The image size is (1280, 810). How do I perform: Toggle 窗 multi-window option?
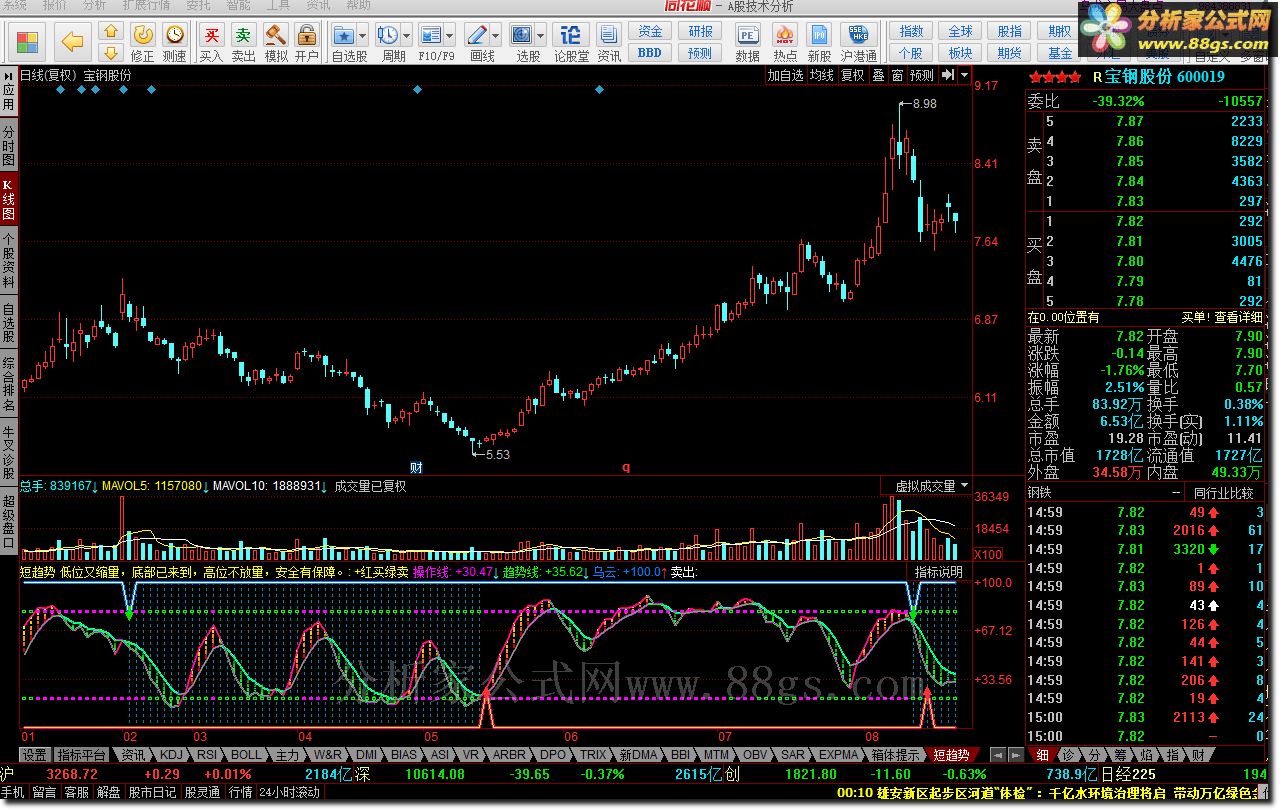click(x=897, y=75)
